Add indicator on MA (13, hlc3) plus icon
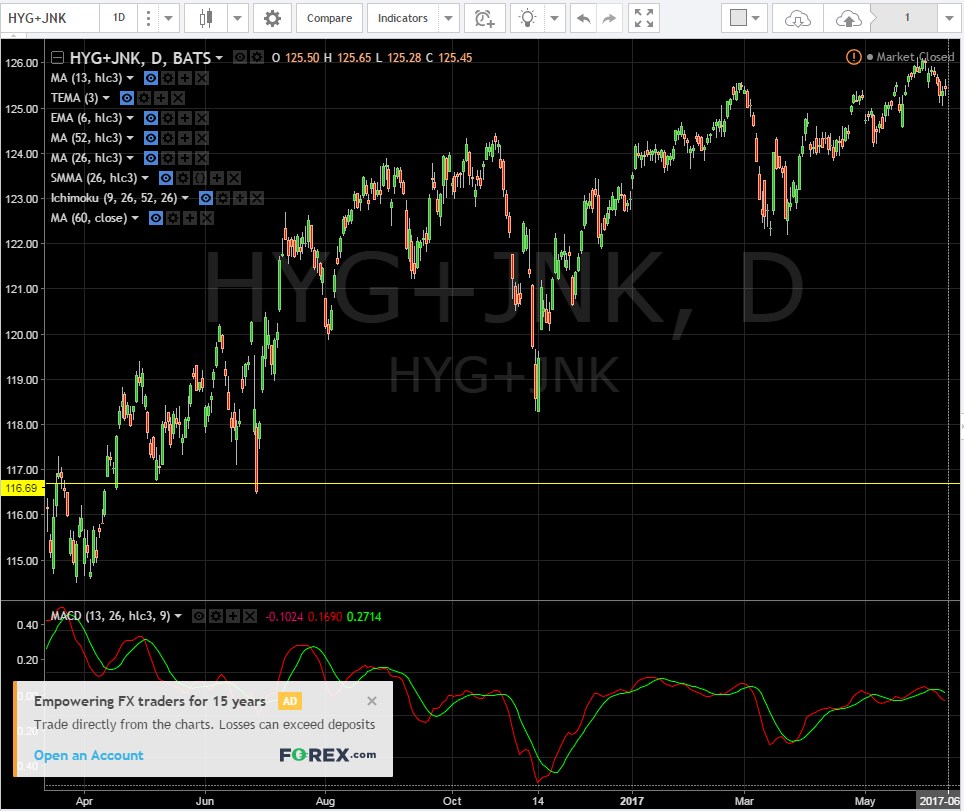The width and height of the screenshot is (964, 811). [x=184, y=78]
